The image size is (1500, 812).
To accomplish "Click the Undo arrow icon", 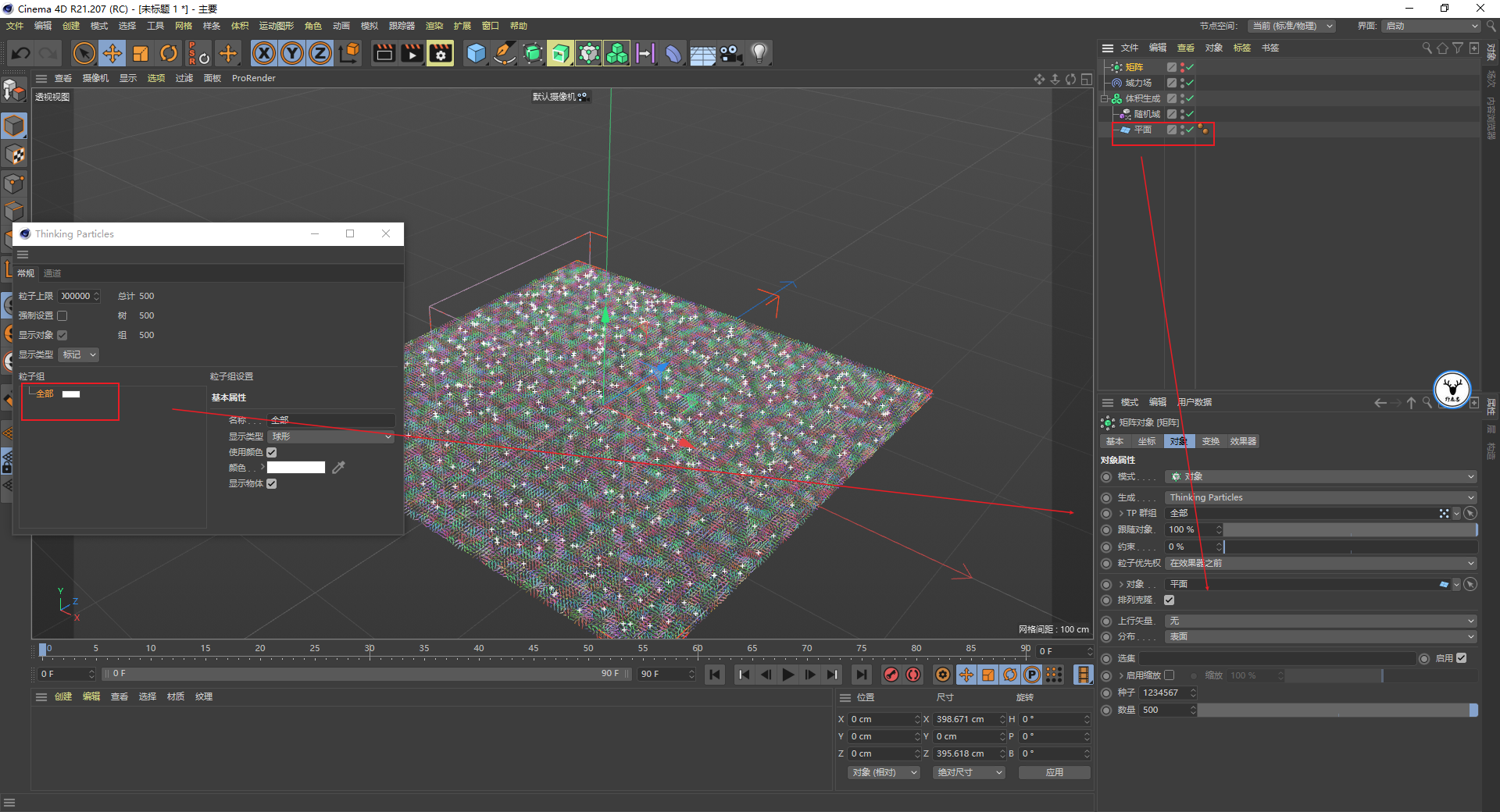I will coord(21,53).
